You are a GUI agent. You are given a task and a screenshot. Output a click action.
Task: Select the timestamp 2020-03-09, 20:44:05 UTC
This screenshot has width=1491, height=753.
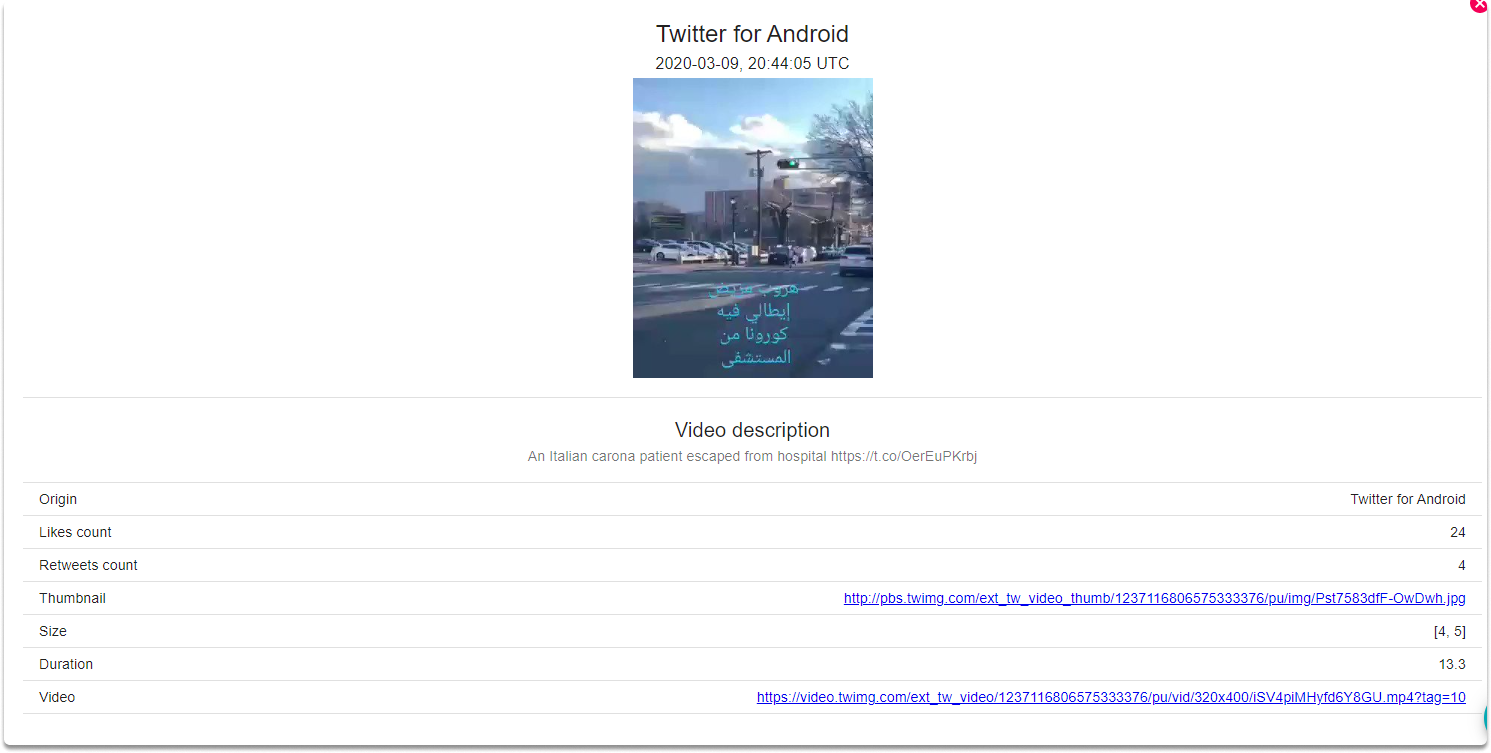pos(752,64)
